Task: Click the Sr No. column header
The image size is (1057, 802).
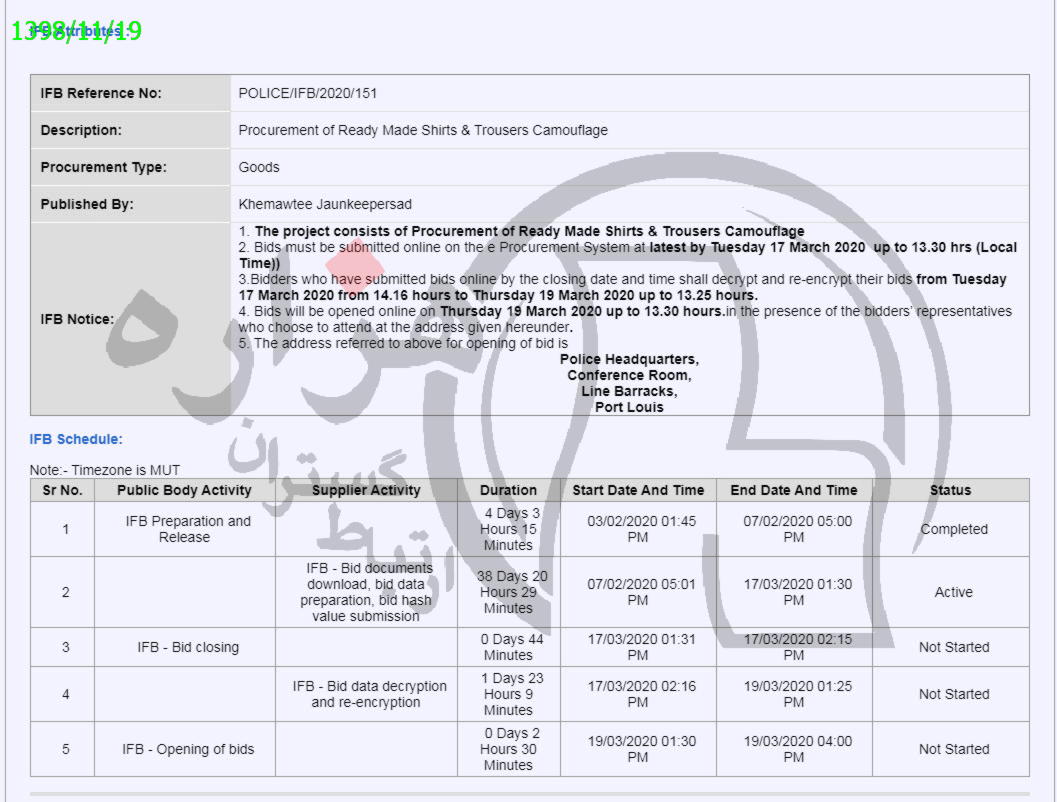Action: (x=62, y=490)
